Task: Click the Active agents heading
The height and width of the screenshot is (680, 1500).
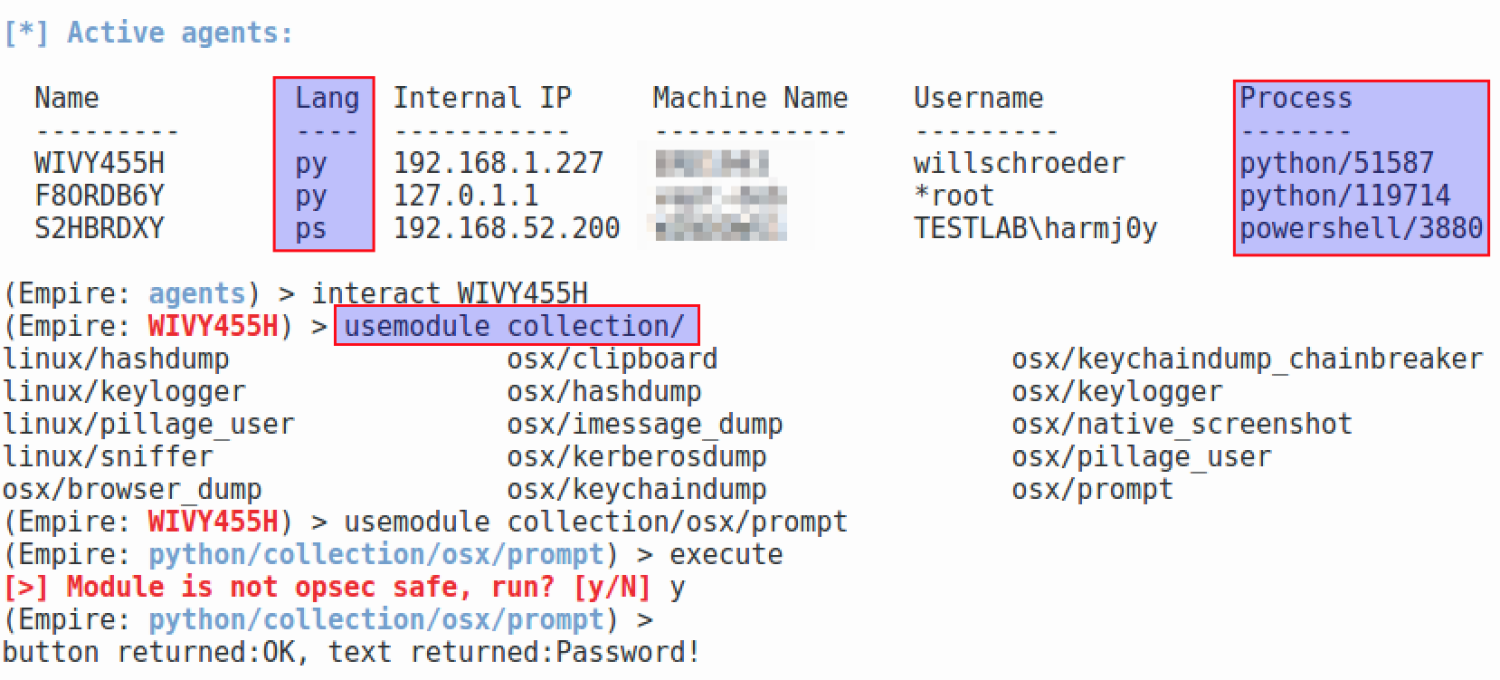Action: pos(150,33)
